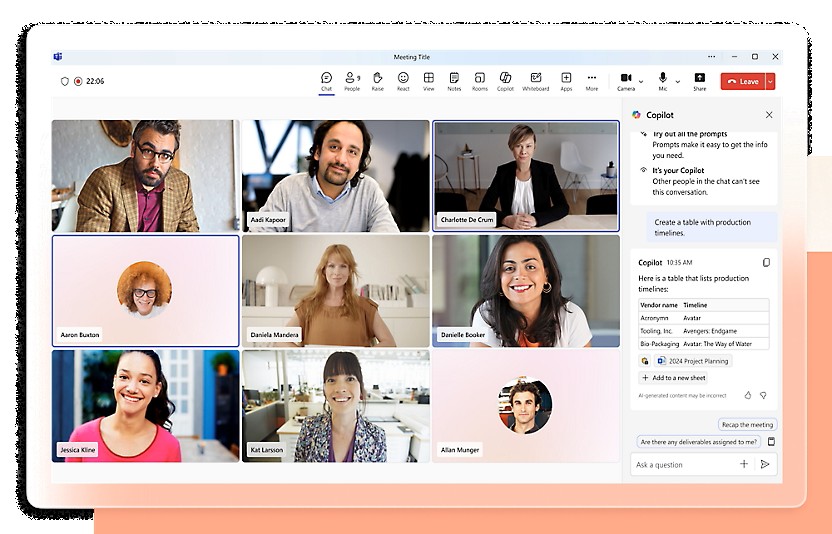Click the reference icon beside 2024 Project Planning
This screenshot has height=534, width=832.
pos(645,361)
